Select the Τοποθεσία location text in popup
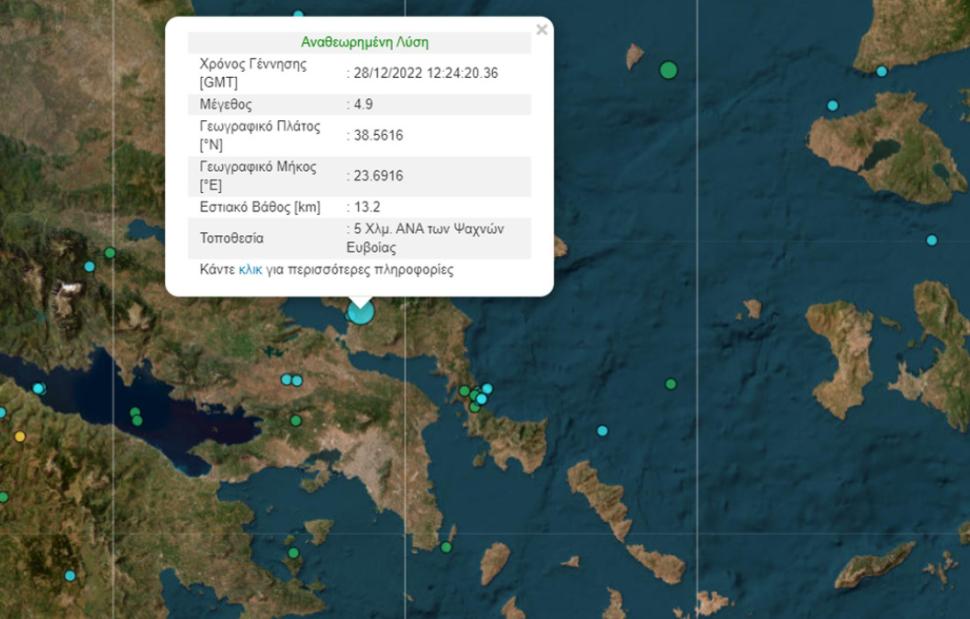Viewport: 970px width, 619px height. click(x=424, y=238)
